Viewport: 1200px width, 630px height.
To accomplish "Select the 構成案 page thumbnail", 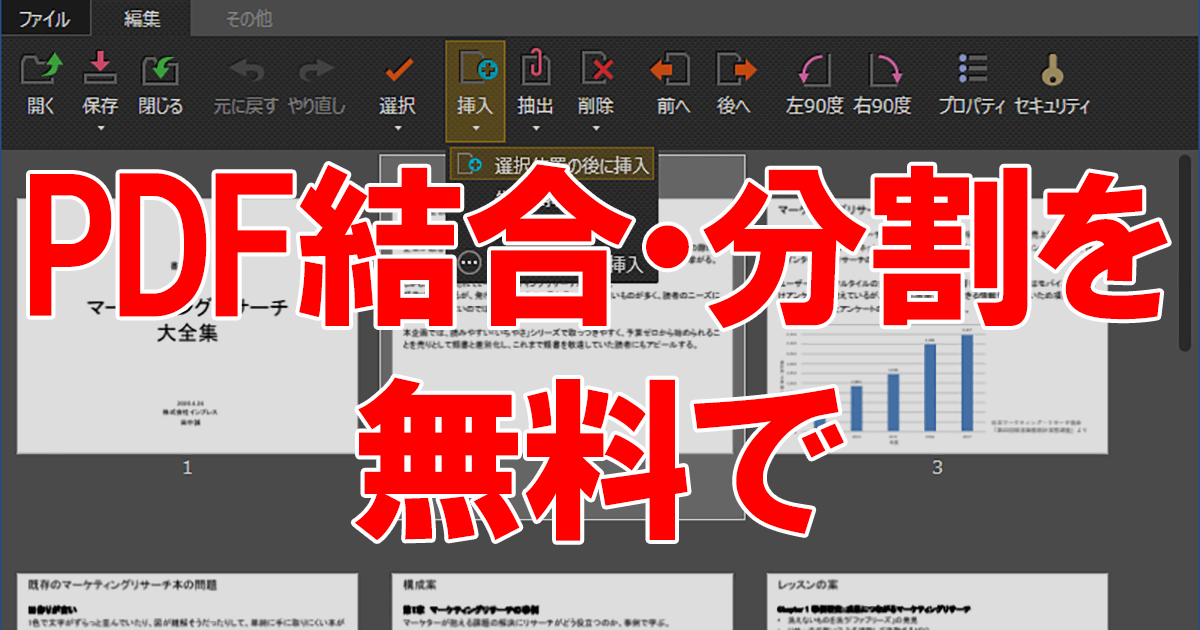I will coord(562,601).
